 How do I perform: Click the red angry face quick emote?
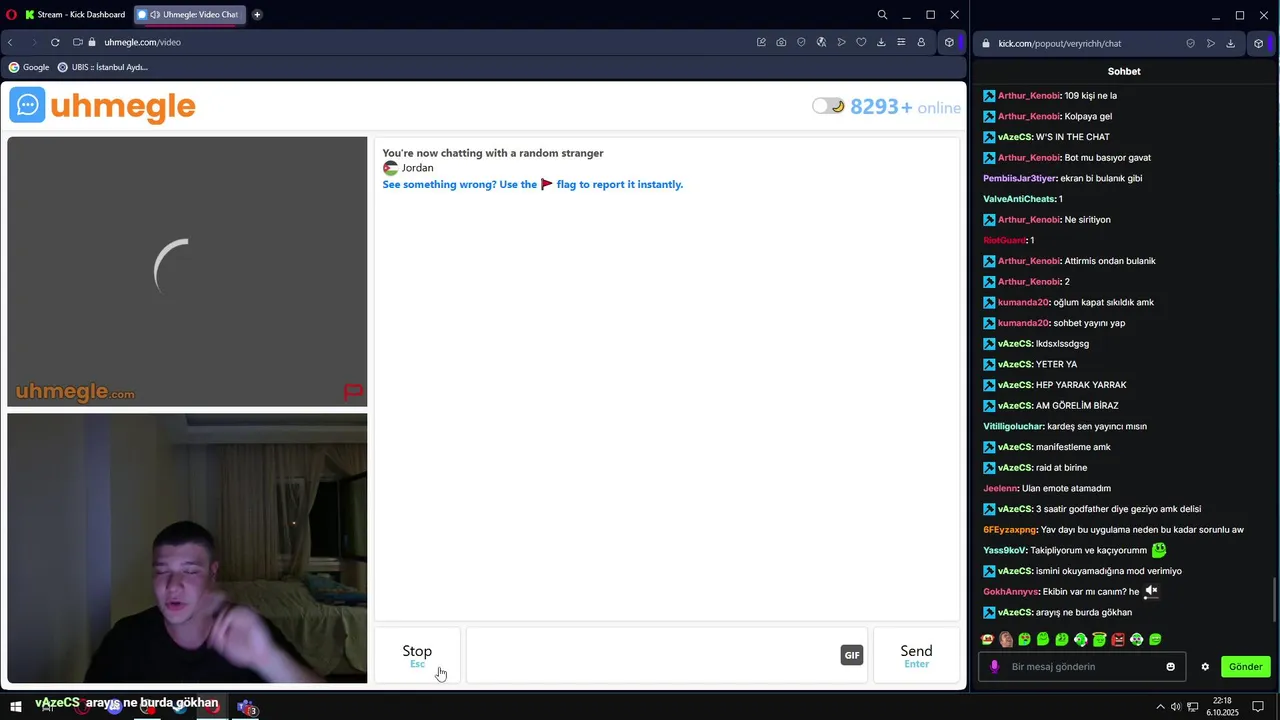tap(1118, 639)
